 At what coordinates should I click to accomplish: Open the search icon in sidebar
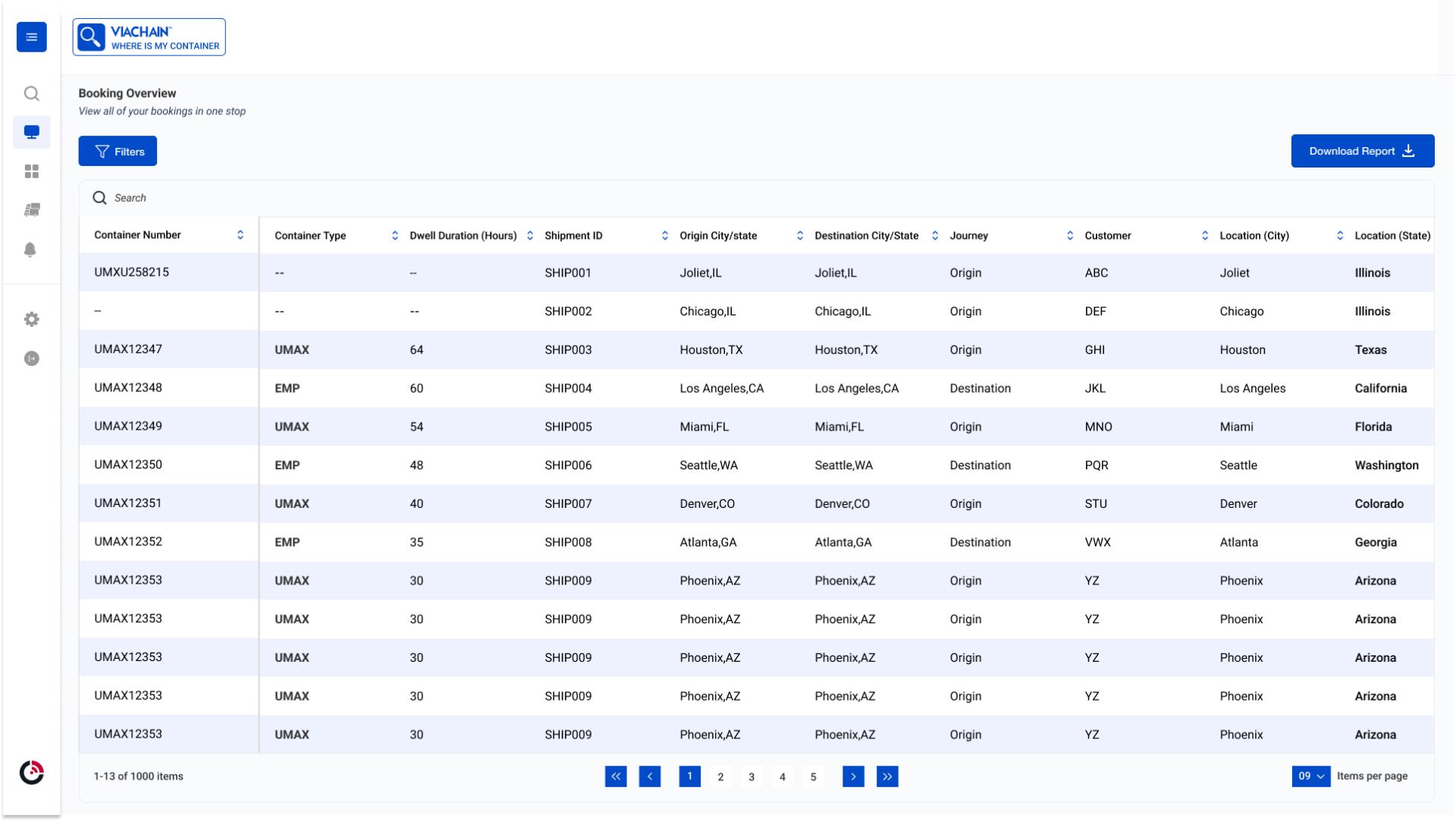coord(32,93)
